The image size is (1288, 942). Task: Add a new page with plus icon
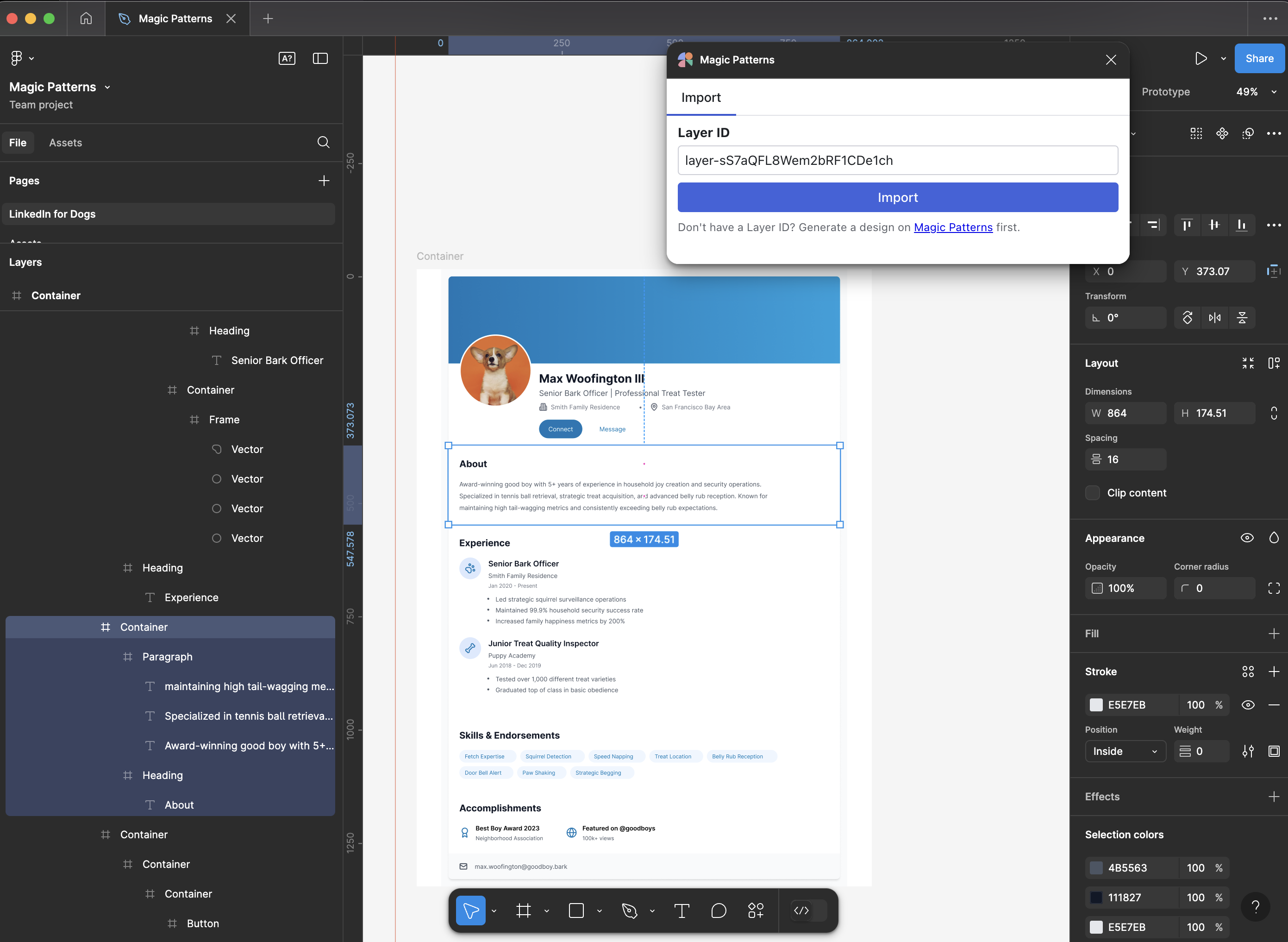(x=324, y=181)
